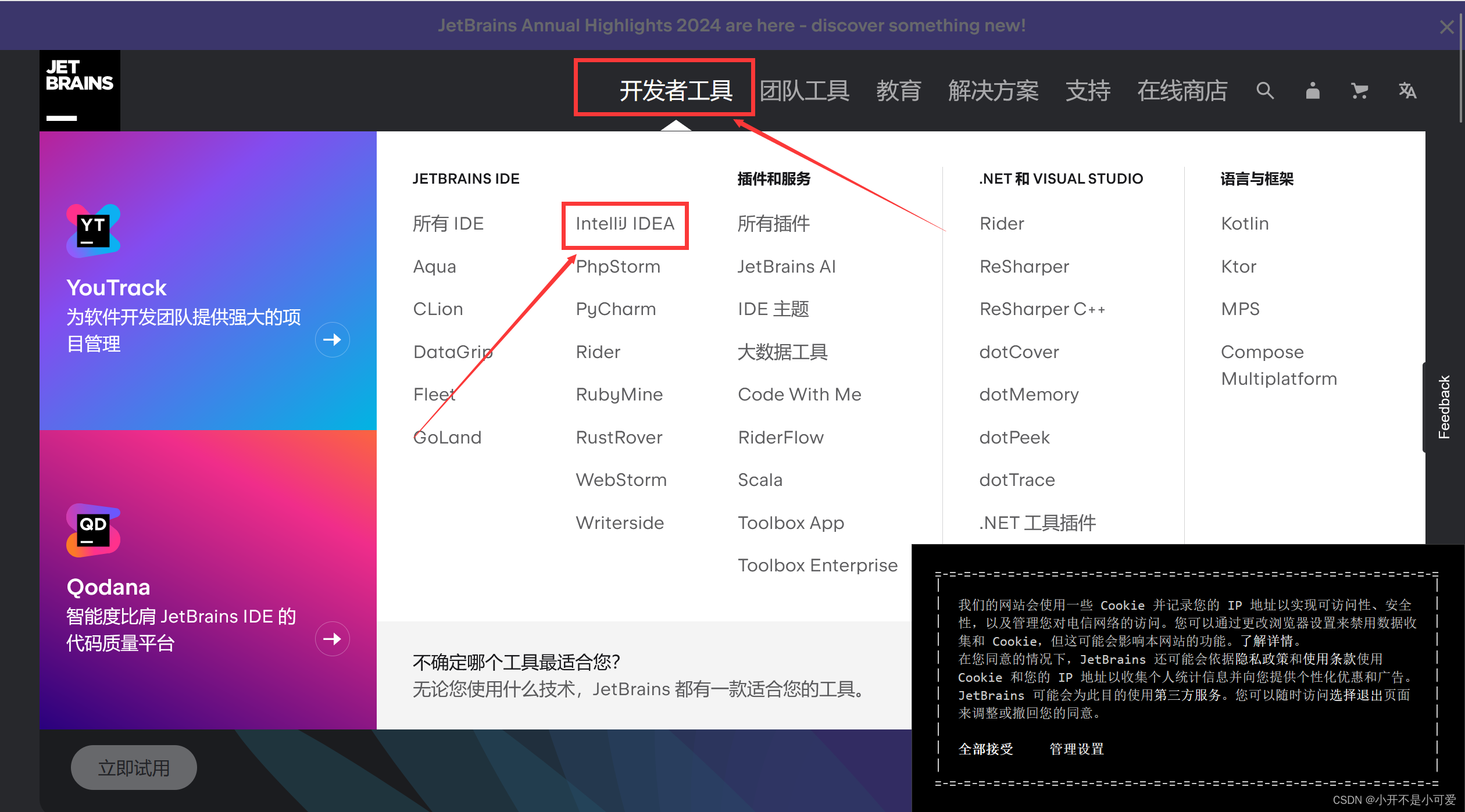
Task: Open the 开发者工具 menu
Action: tap(676, 91)
